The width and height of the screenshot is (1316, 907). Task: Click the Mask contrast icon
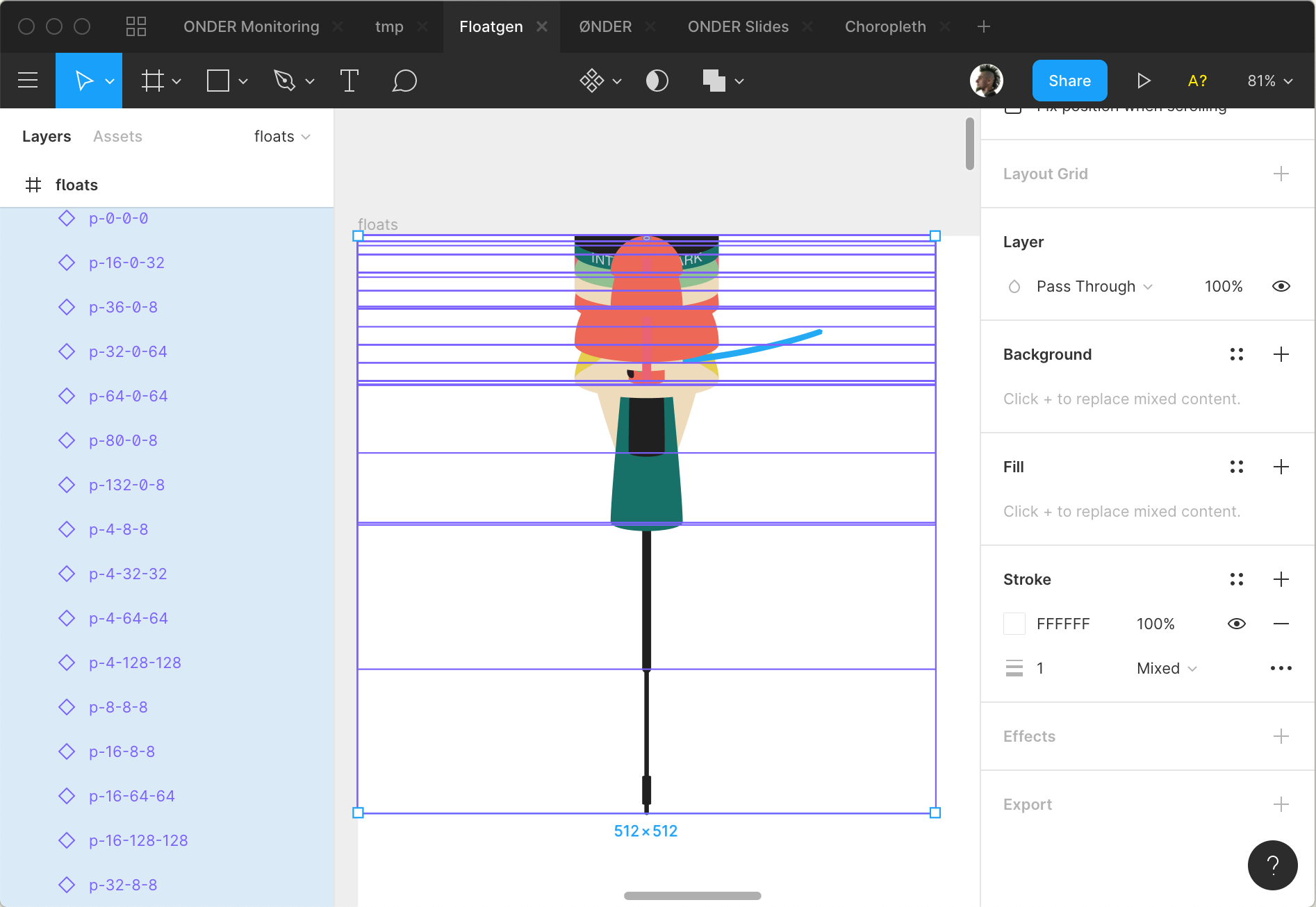(657, 81)
